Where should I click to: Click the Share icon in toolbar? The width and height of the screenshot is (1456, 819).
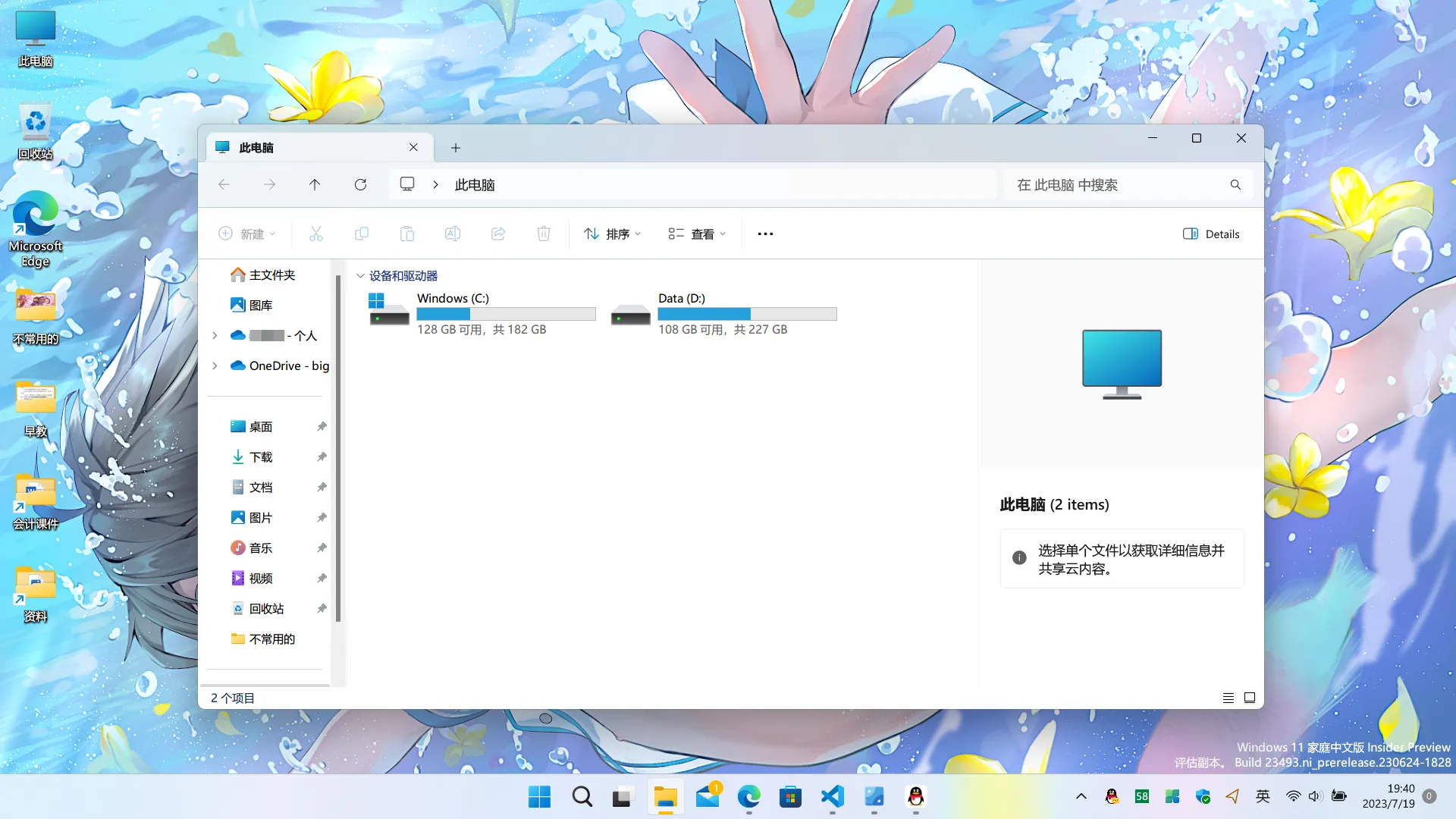click(498, 234)
